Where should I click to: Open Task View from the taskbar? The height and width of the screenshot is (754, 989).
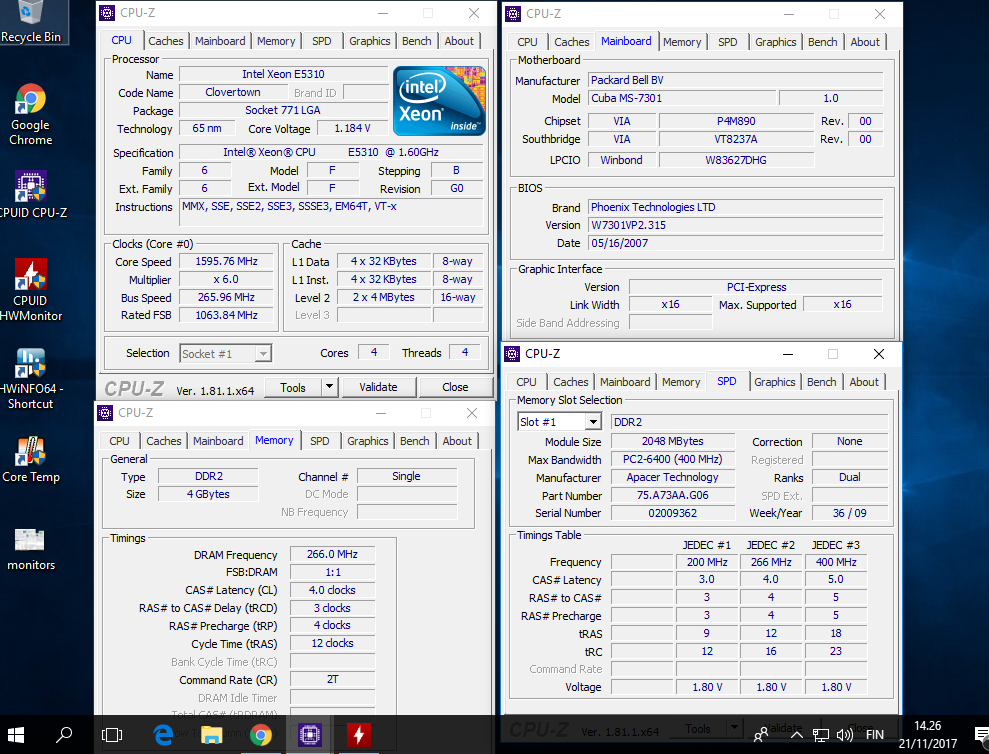112,734
